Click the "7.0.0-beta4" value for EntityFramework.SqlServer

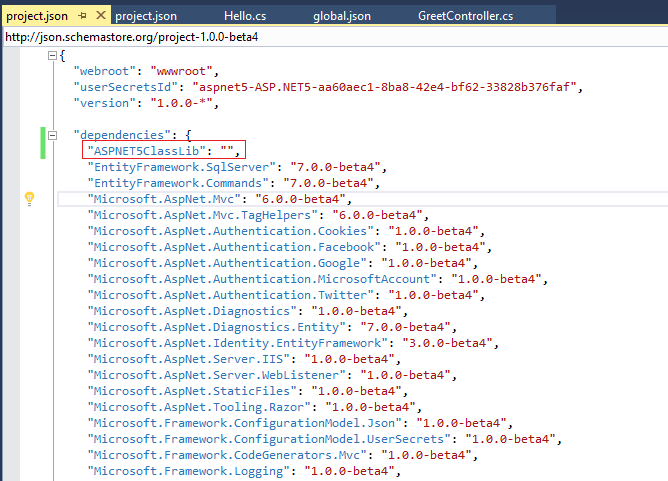335,167
